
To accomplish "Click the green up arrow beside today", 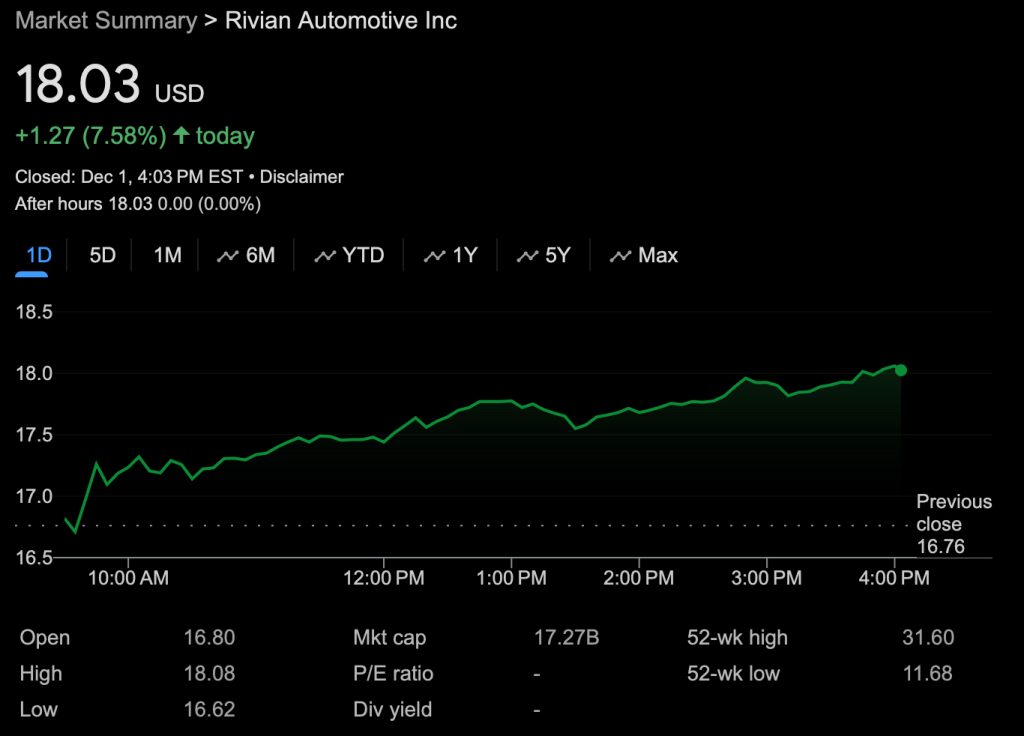I will tap(181, 135).
